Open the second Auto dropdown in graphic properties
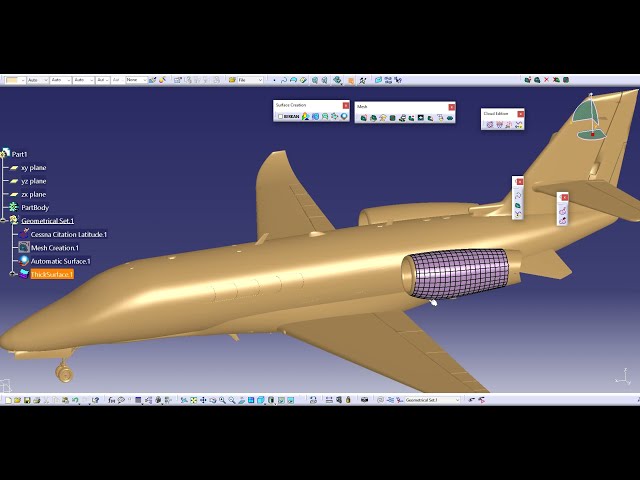 [x=60, y=80]
